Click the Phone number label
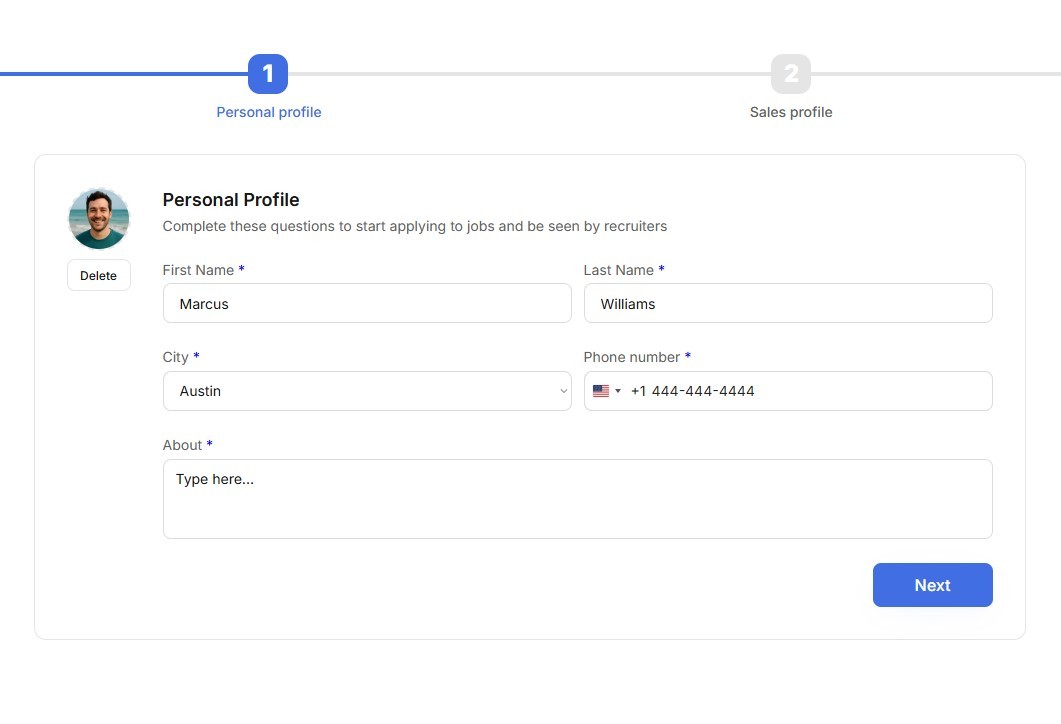Screen dimensions: 1061x724 631,357
